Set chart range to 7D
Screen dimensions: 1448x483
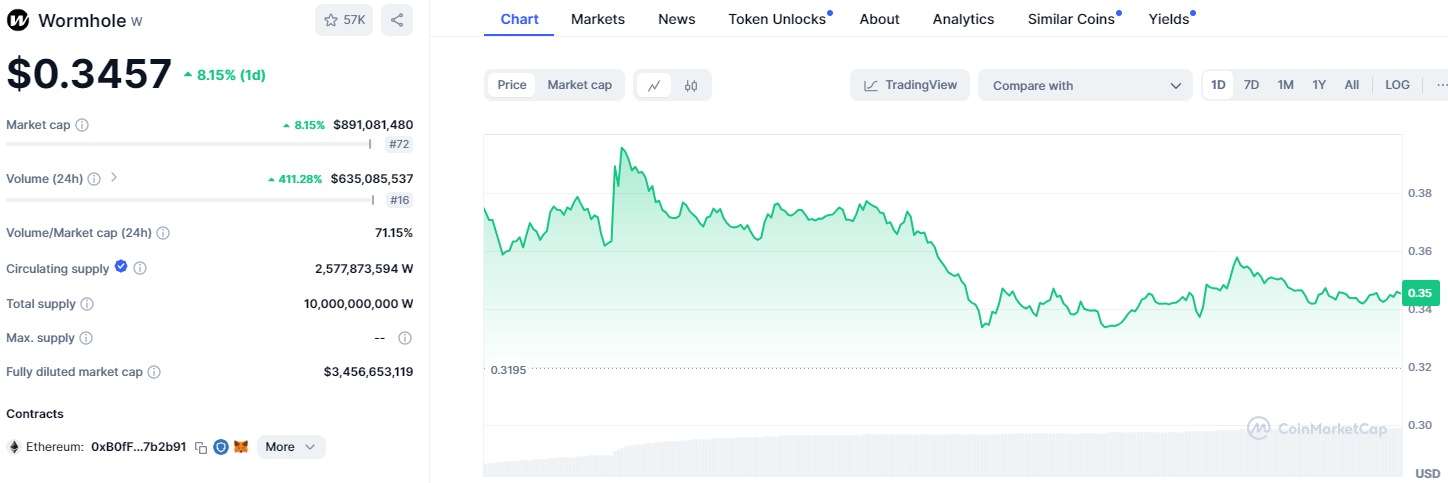click(1251, 85)
